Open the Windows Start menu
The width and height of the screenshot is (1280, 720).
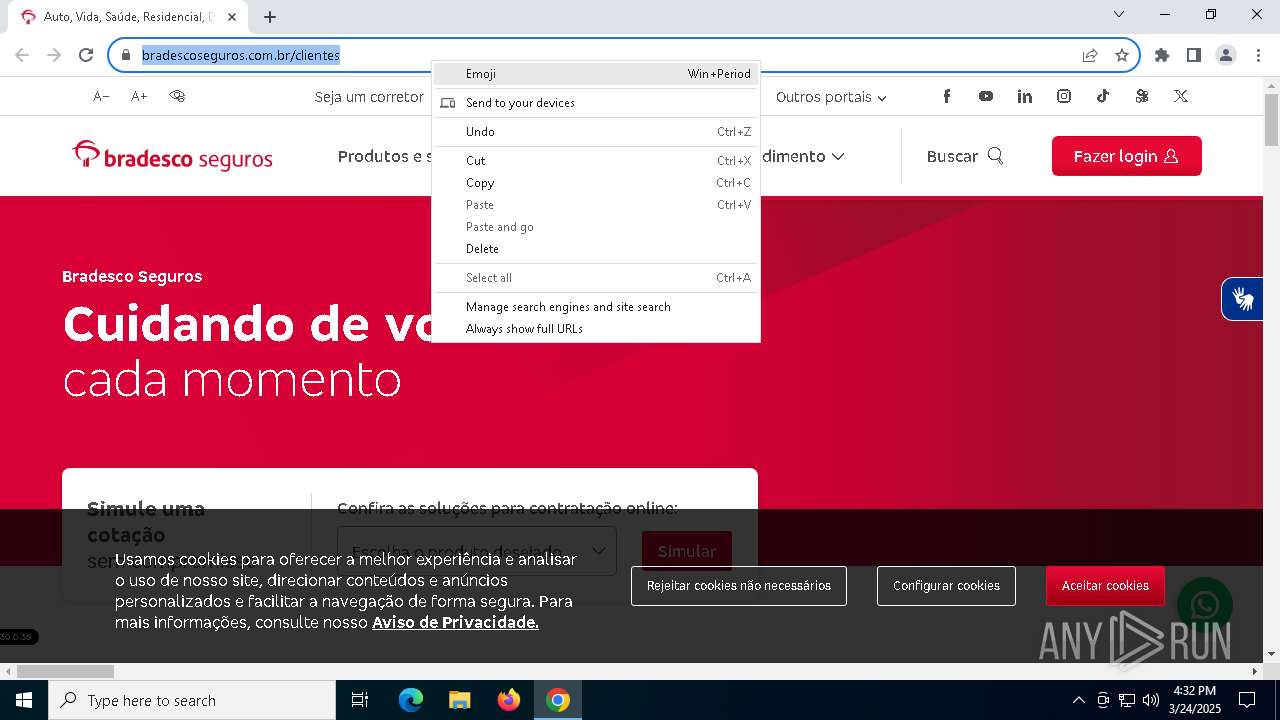coord(24,700)
